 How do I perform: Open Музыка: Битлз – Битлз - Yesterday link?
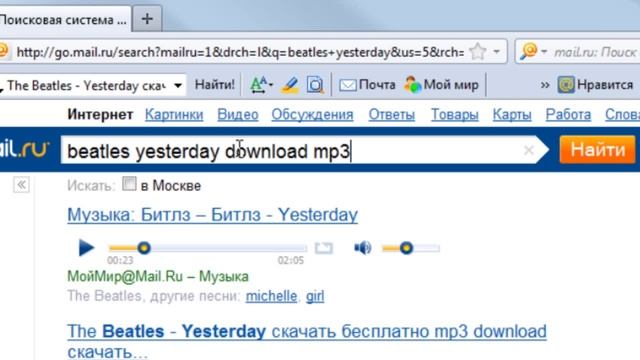click(212, 215)
